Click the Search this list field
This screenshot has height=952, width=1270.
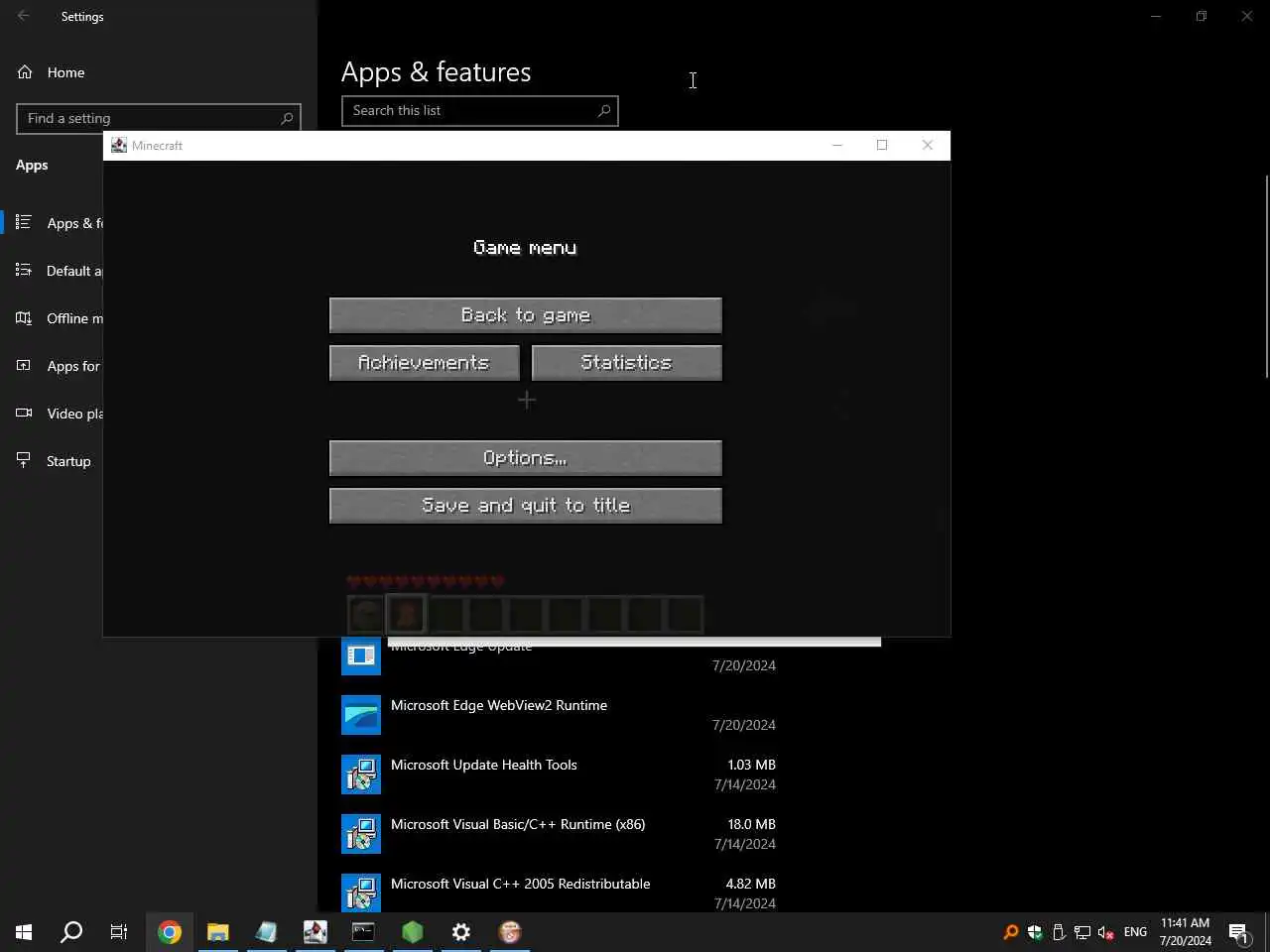pos(480,111)
